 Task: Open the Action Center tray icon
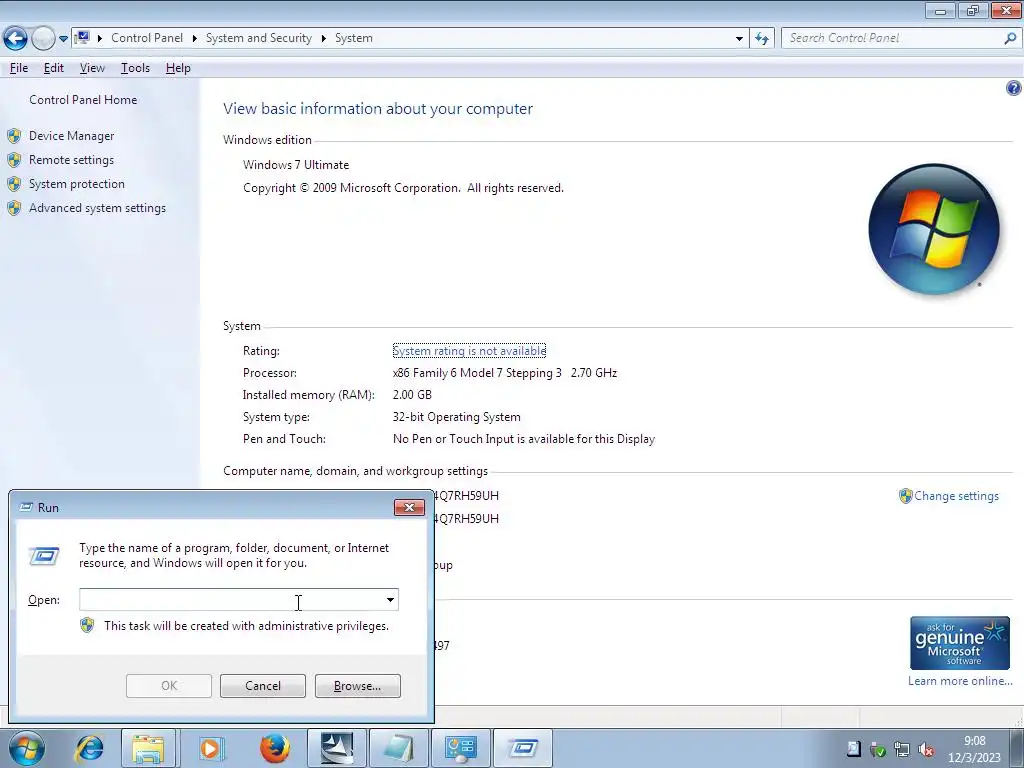coord(854,749)
